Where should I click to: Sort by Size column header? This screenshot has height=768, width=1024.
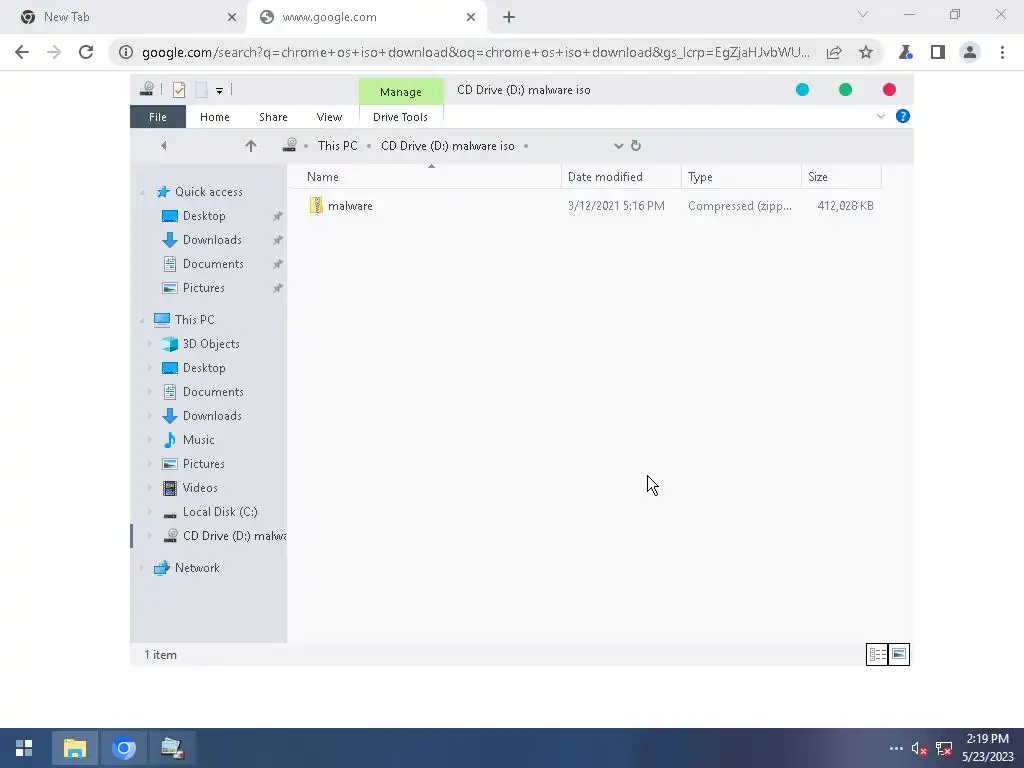click(x=841, y=177)
